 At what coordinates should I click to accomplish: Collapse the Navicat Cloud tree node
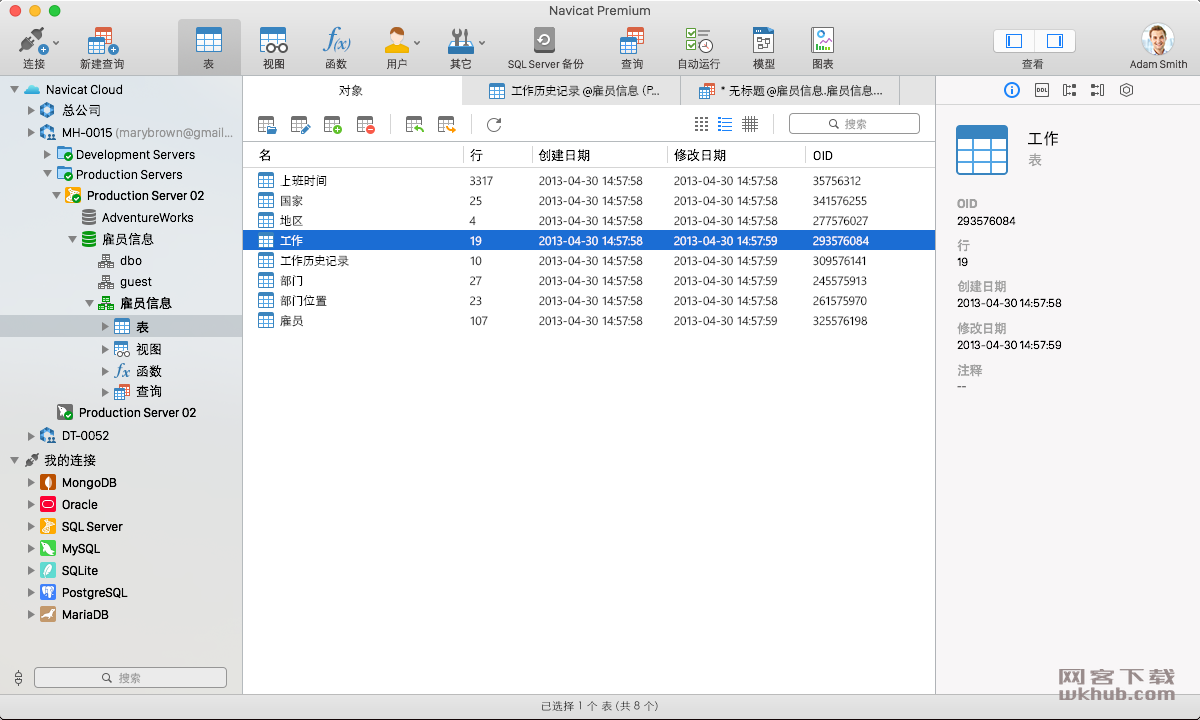pyautogui.click(x=14, y=89)
